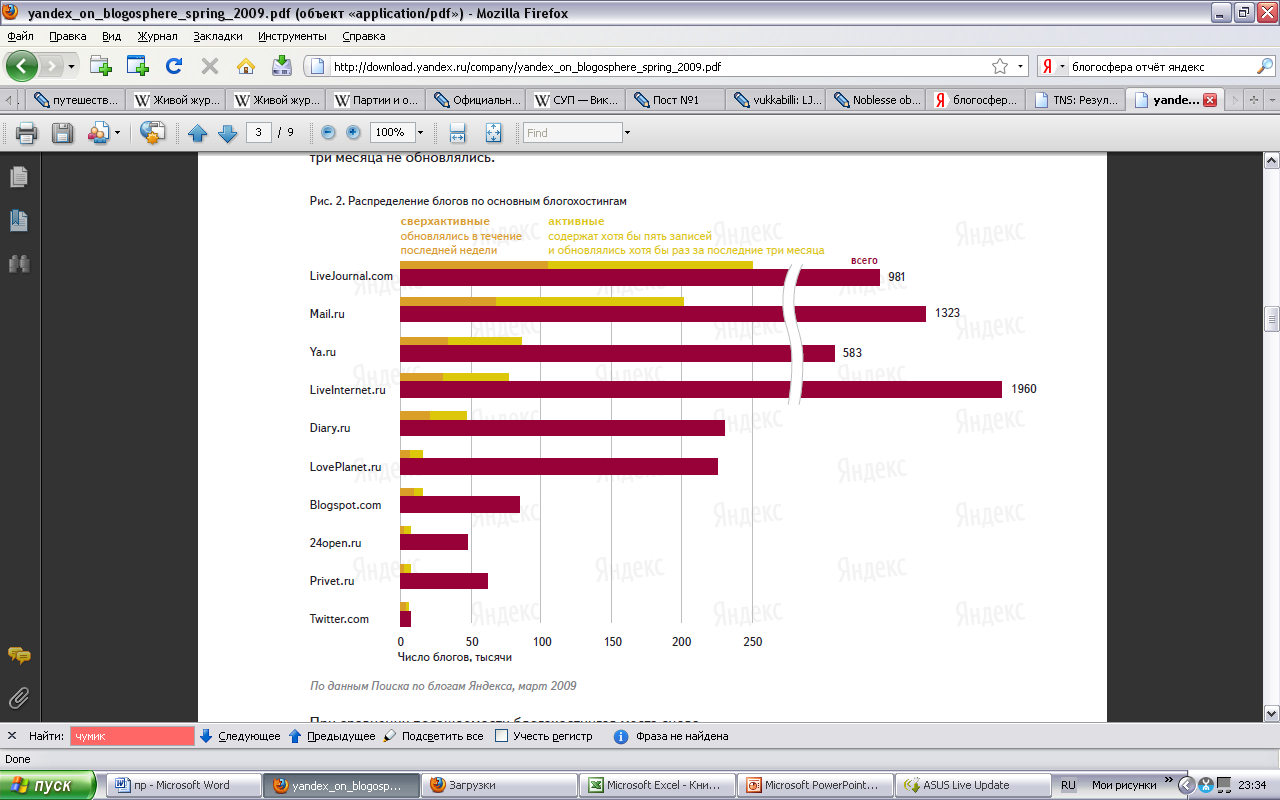The image size is (1280, 800).
Task: Go to the Home page icon
Action: (x=245, y=66)
